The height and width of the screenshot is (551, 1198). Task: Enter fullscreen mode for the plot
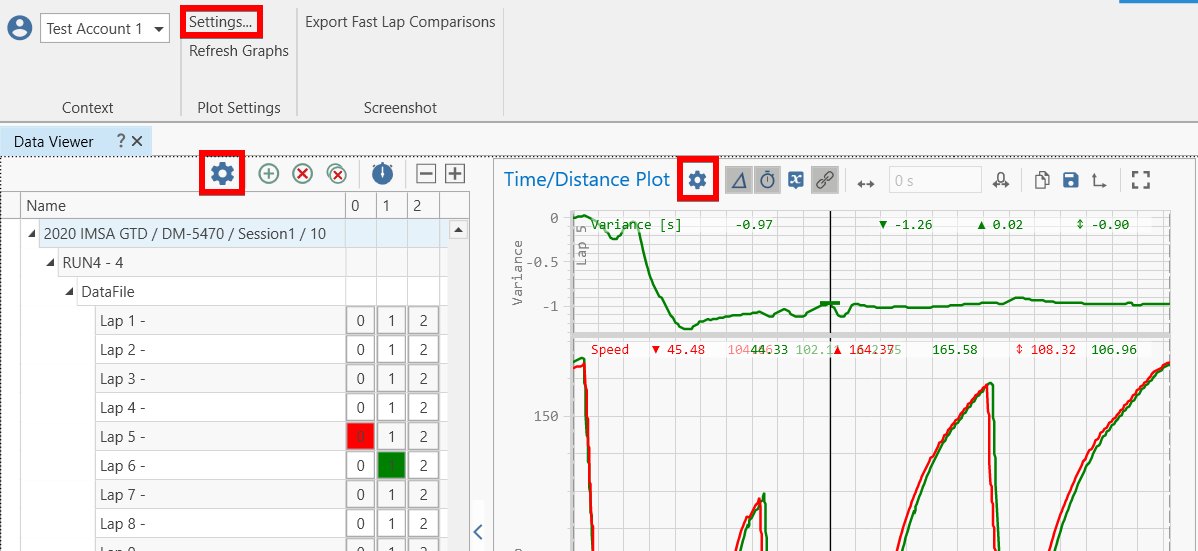coord(1141,180)
